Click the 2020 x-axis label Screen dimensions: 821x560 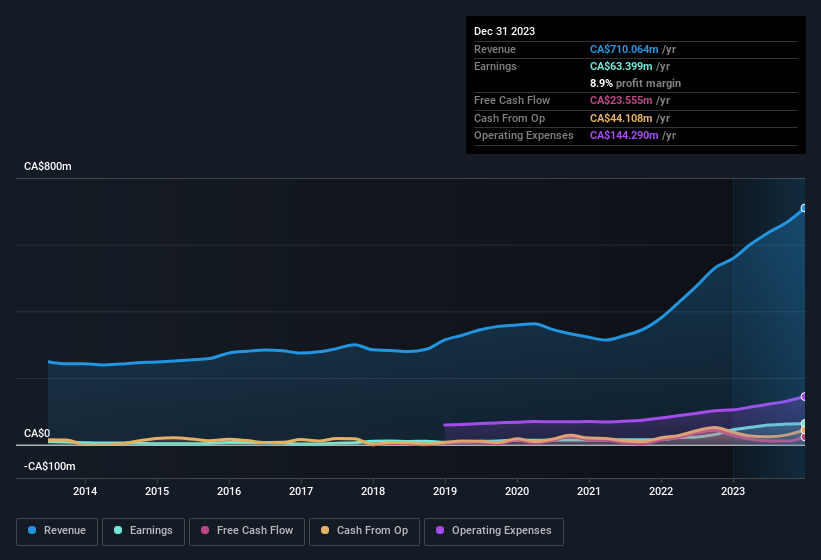click(x=517, y=491)
